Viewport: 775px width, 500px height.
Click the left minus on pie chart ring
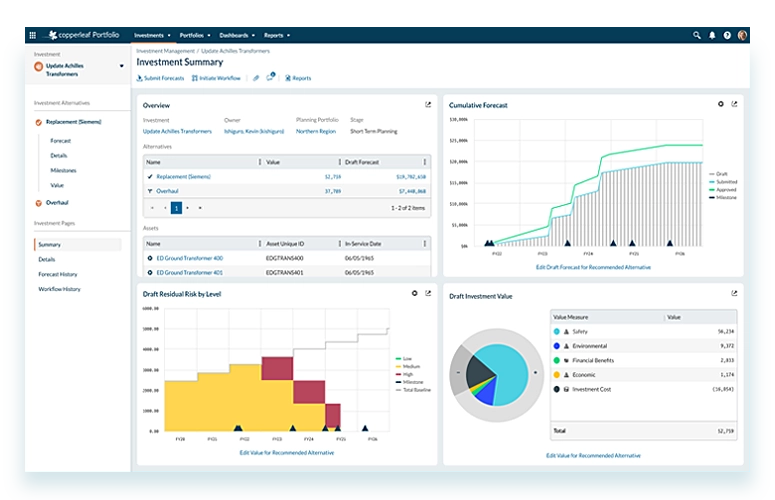pyautogui.click(x=458, y=373)
